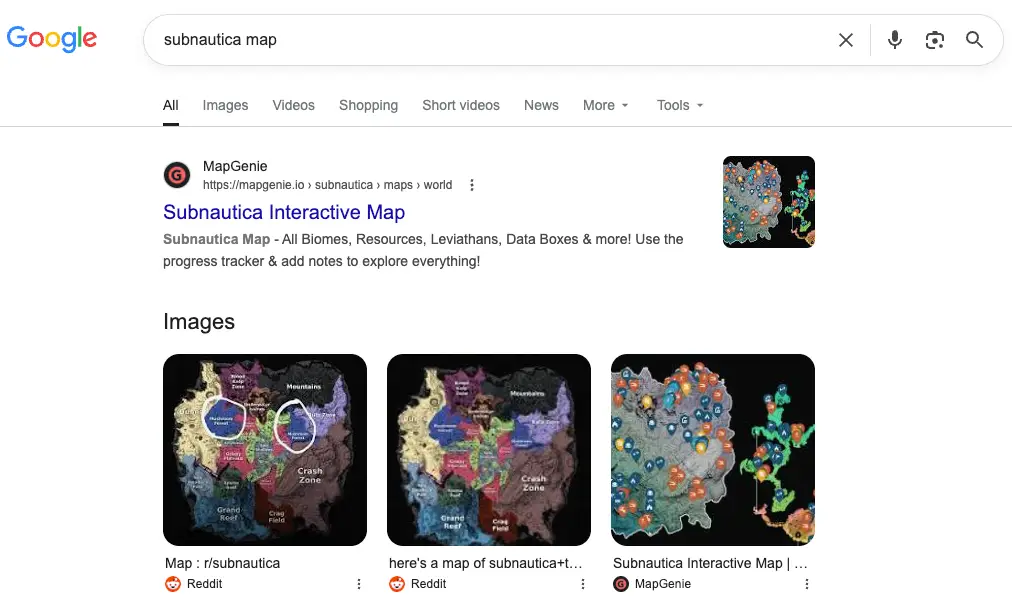This screenshot has height=601, width=1012.
Task: Open the MapGenie result thumbnail image
Action: coord(769,202)
